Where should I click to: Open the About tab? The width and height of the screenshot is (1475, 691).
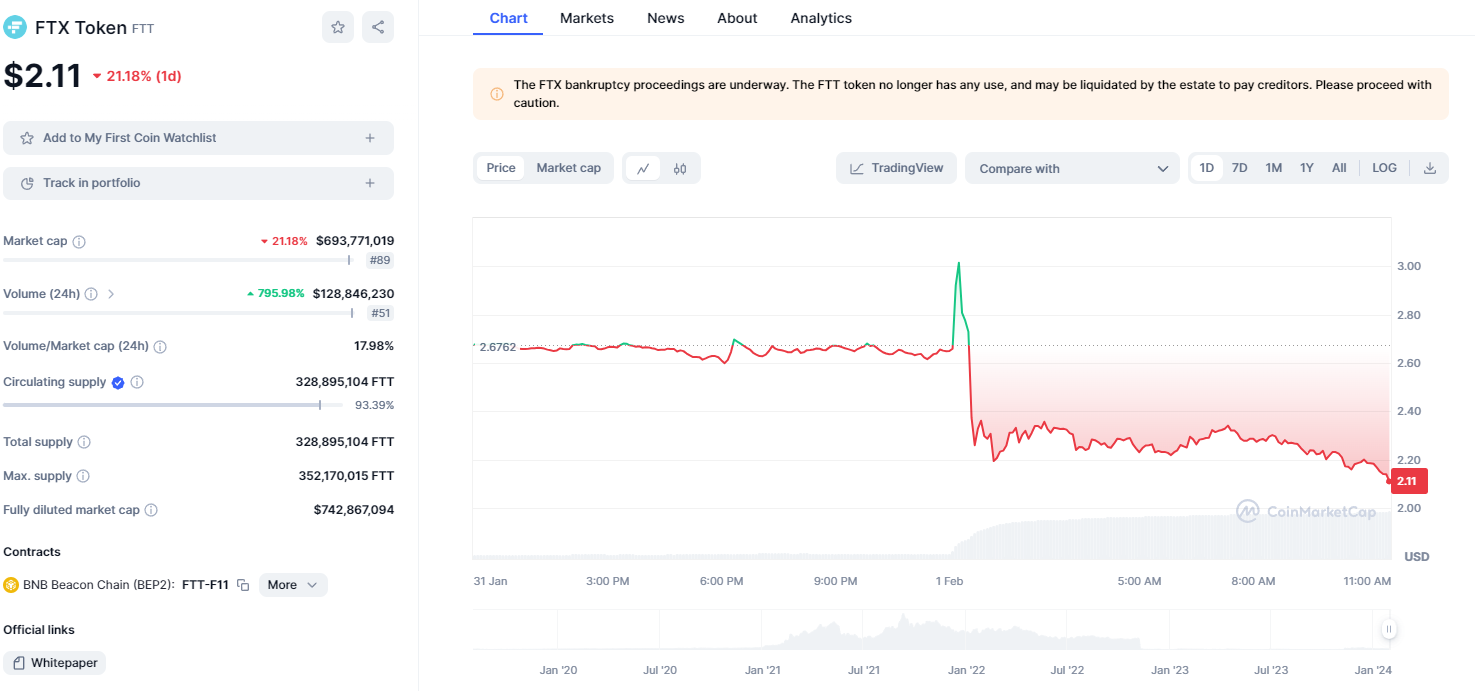tap(737, 18)
